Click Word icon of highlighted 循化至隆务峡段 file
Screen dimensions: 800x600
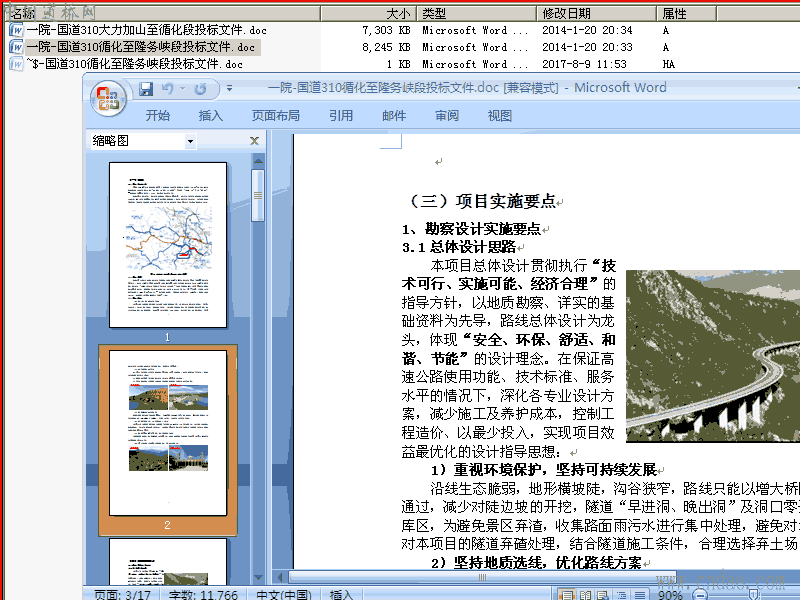(16, 47)
